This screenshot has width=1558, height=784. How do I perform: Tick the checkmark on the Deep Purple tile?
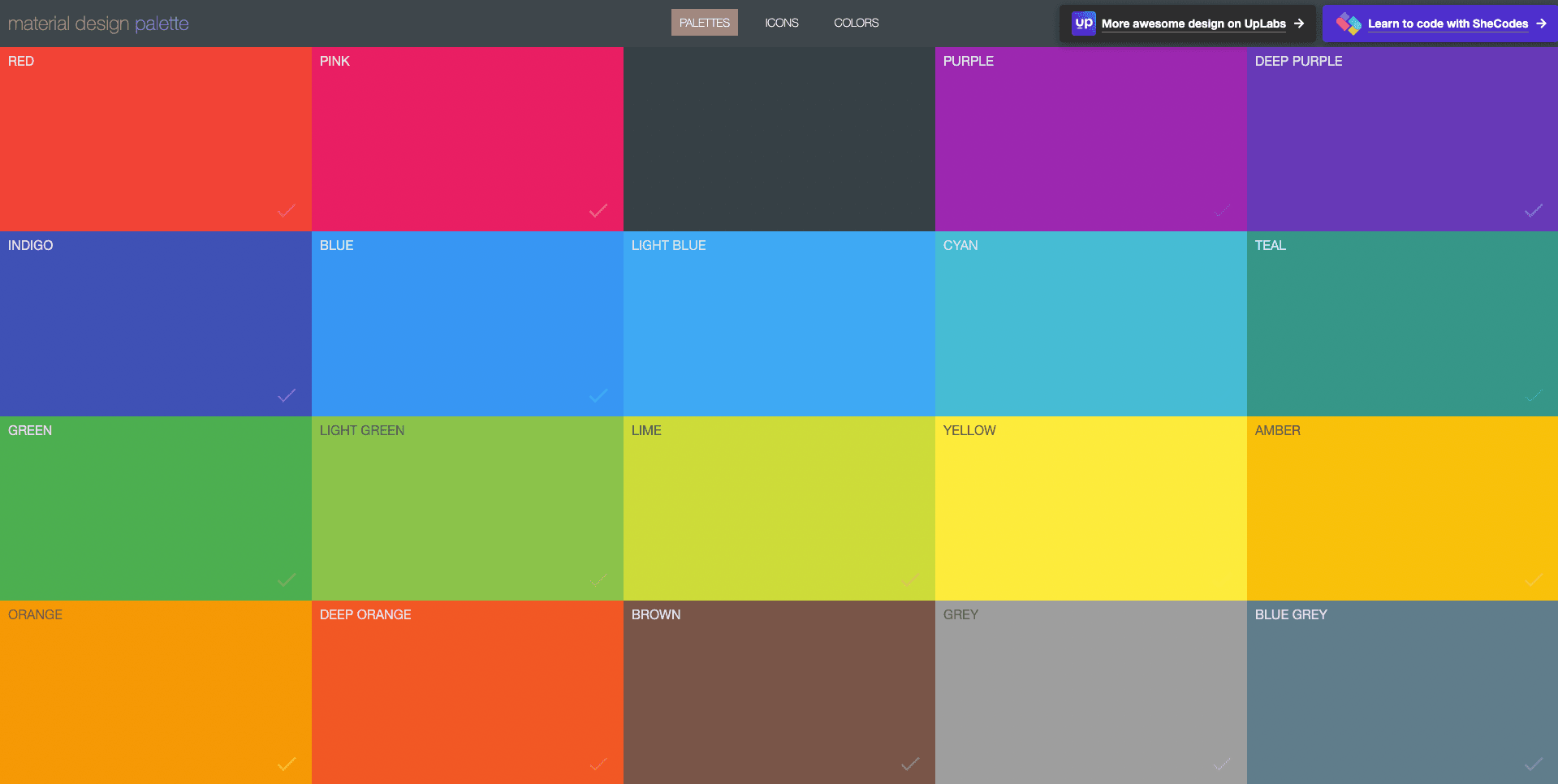click(1534, 211)
